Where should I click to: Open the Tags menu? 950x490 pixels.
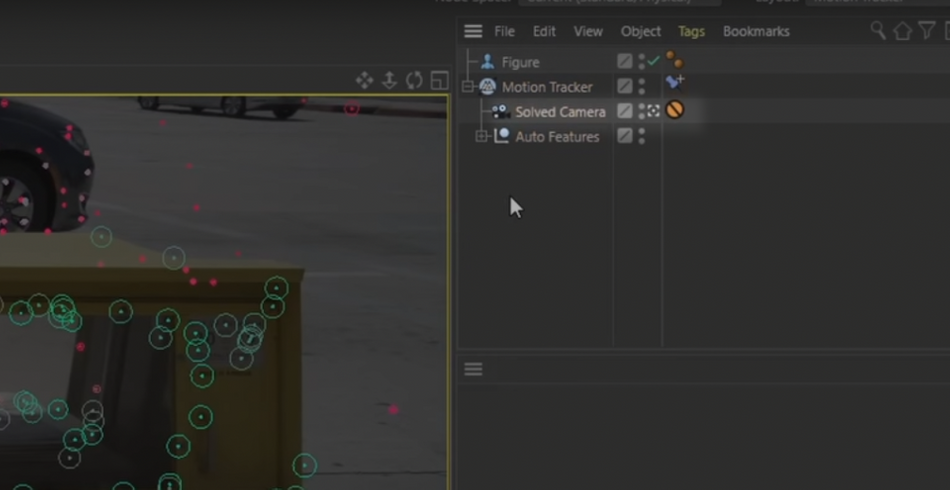coord(691,31)
